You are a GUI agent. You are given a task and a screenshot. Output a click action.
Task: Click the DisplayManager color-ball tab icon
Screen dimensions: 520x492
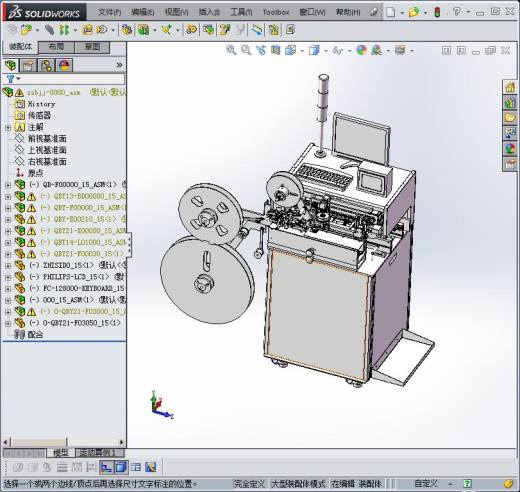point(64,65)
